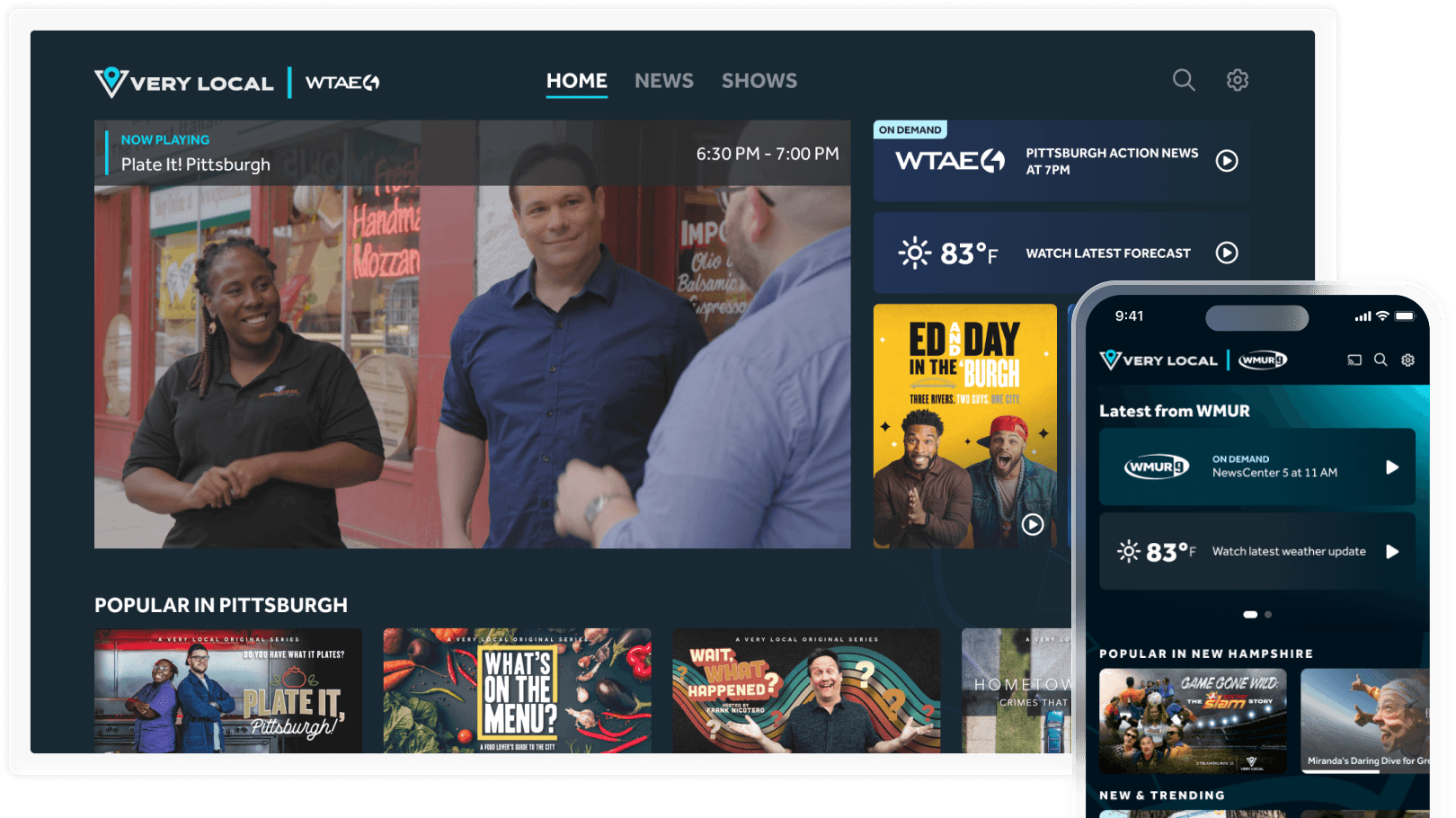Tap the cellular signal bars on phone
1456x818 pixels.
[1363, 316]
